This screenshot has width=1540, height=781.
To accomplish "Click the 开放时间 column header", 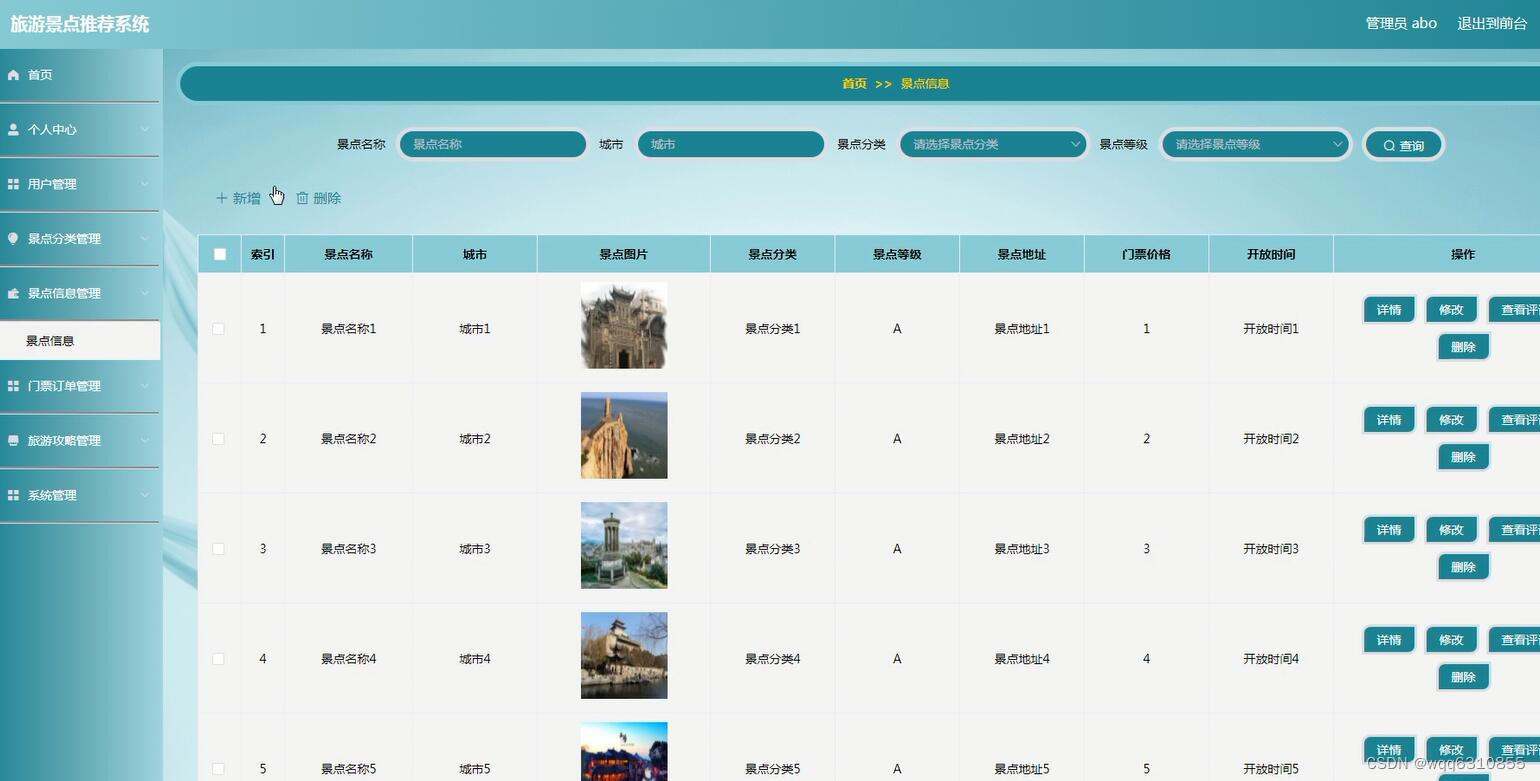I will 1271,254.
